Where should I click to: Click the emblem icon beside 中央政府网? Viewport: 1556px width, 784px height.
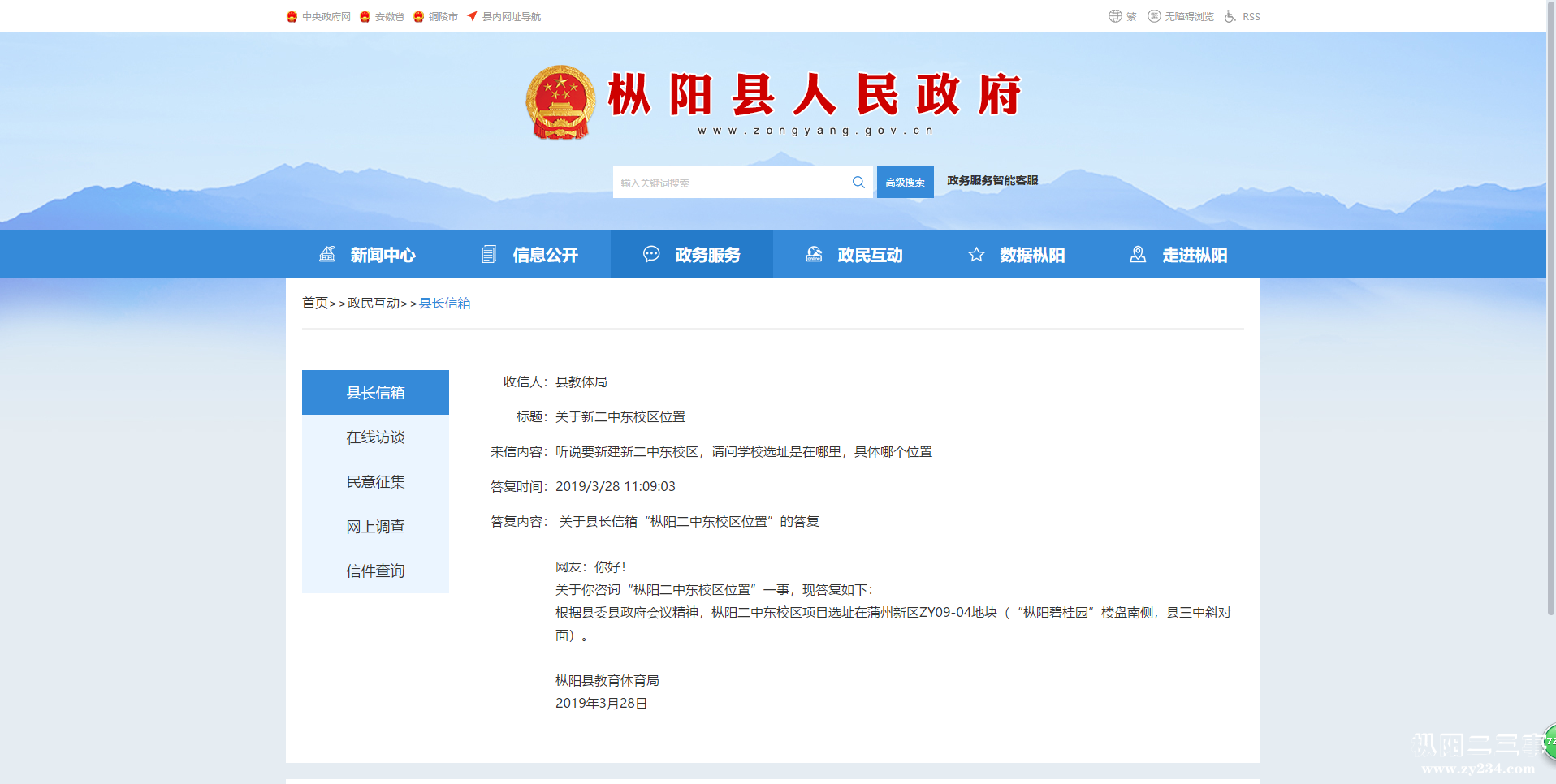point(292,16)
